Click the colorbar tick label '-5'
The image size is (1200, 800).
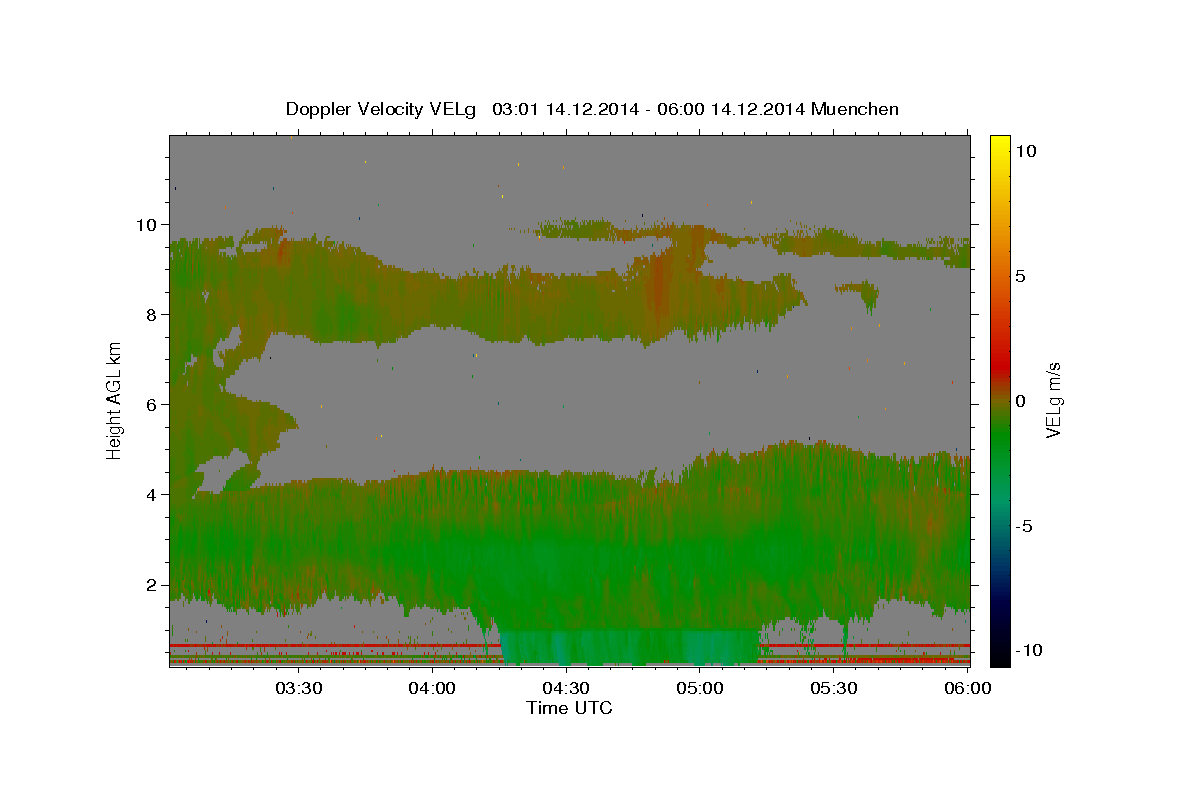(1025, 526)
